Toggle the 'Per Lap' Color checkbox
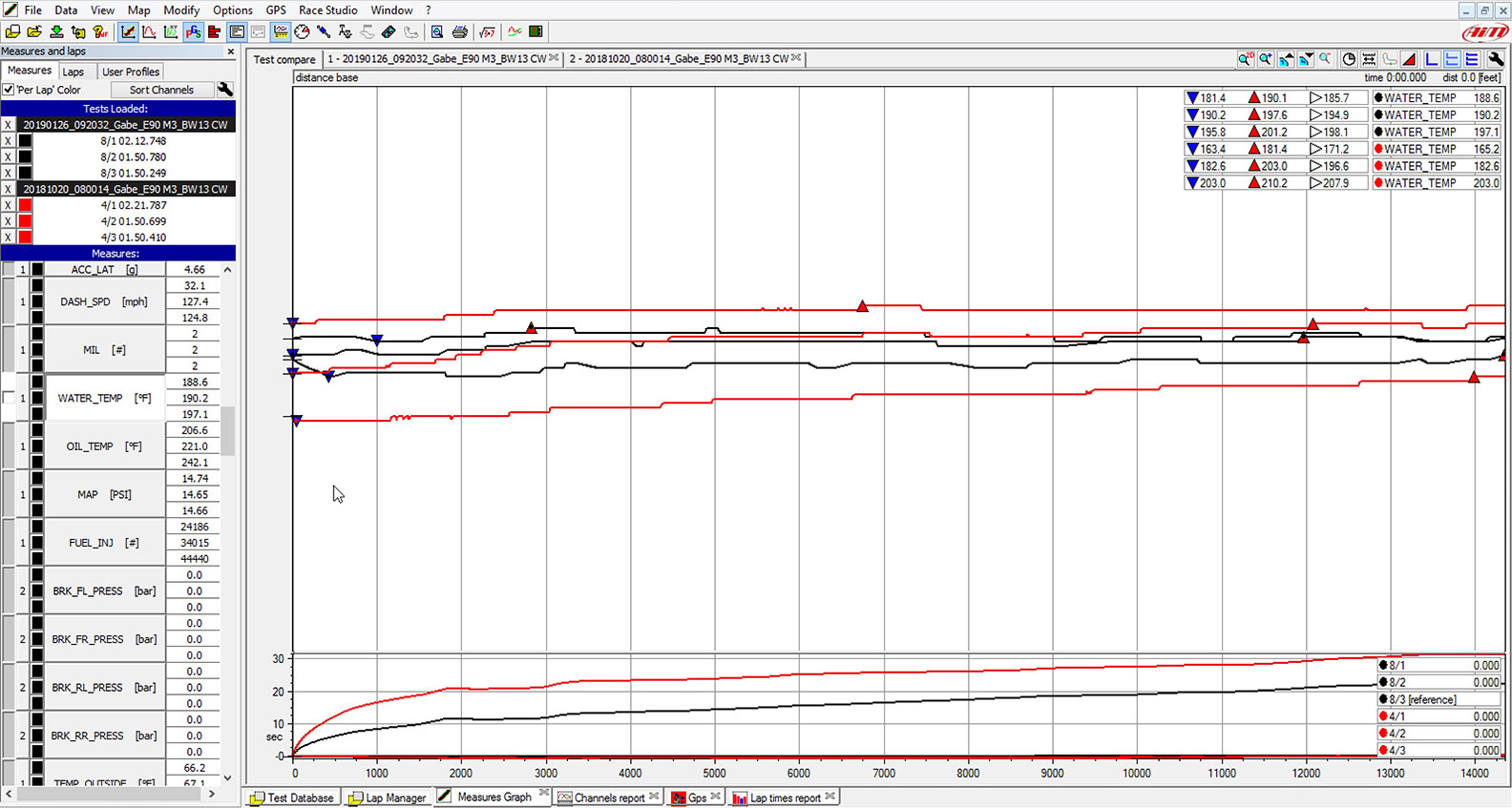Image resolution: width=1512 pixels, height=808 pixels. [x=9, y=90]
